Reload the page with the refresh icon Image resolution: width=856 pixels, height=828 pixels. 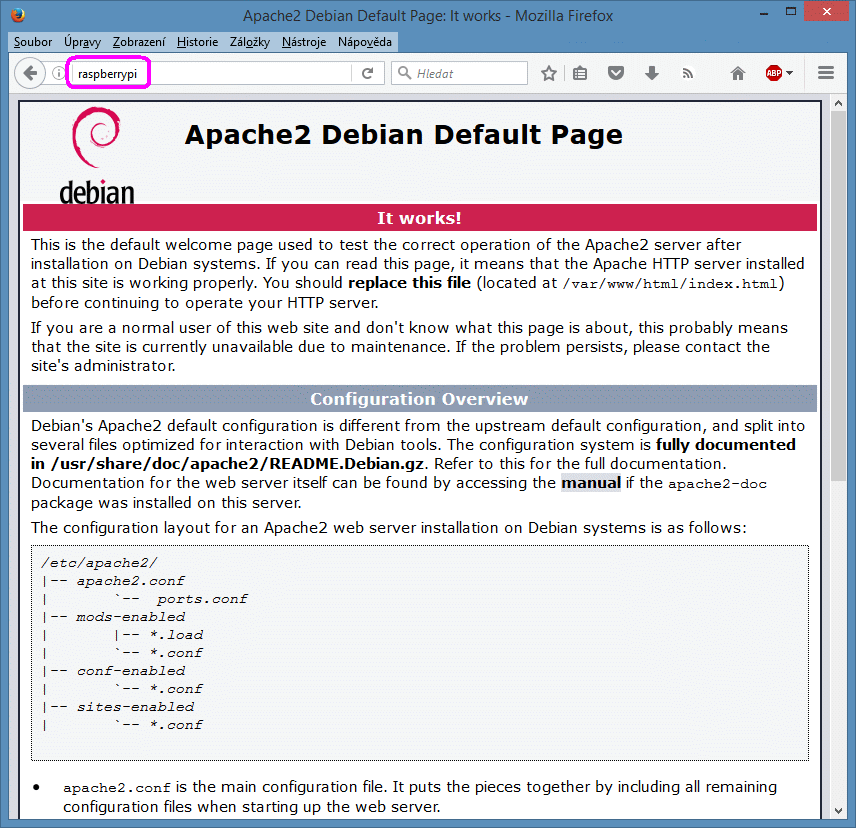(367, 73)
